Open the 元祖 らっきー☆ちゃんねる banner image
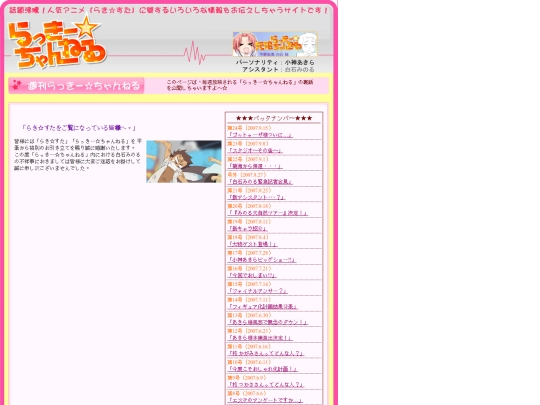The height and width of the screenshot is (405, 540). tap(275, 44)
